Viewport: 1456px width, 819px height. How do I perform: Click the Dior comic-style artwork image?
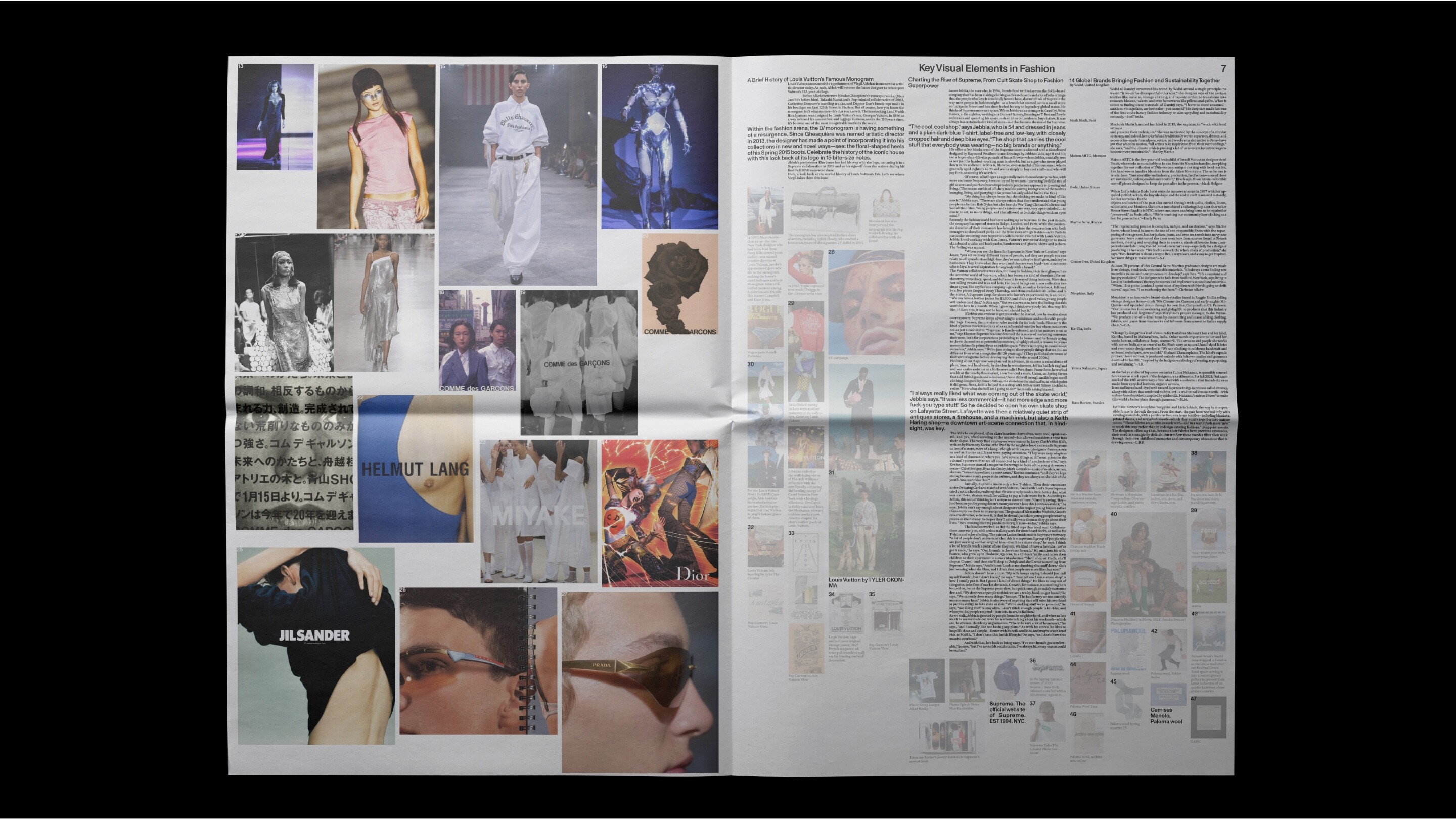660,513
